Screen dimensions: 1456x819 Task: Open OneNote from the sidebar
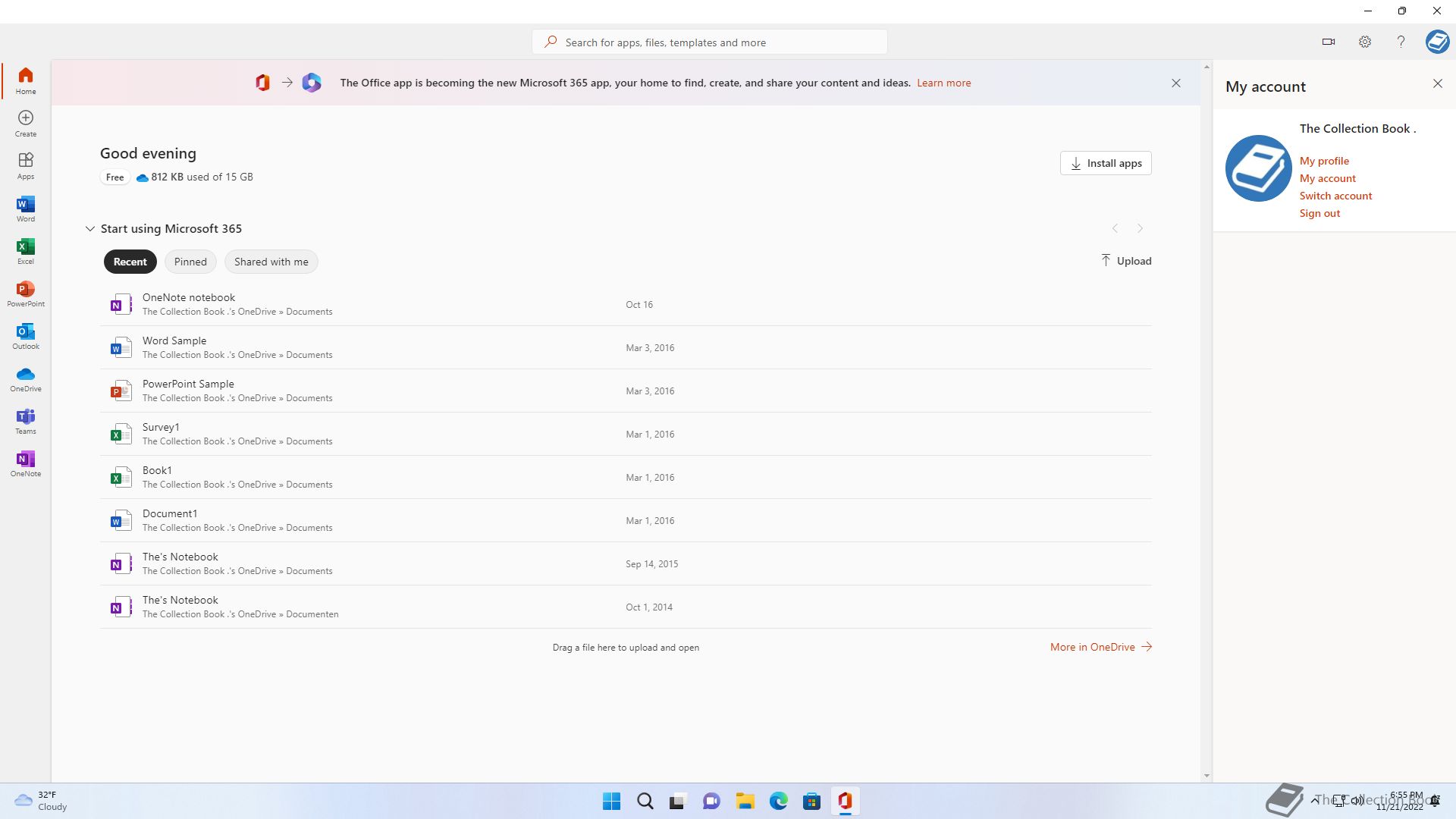pyautogui.click(x=26, y=463)
